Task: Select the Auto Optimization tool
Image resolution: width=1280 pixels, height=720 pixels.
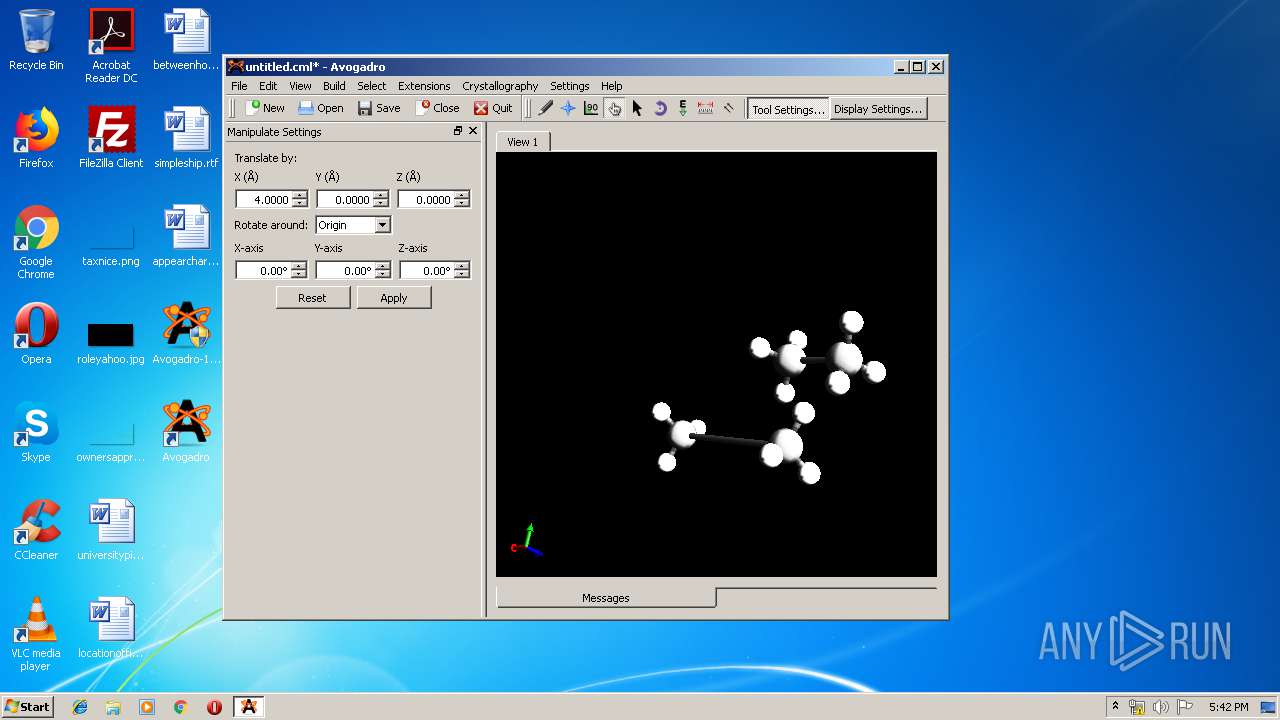Action: pyautogui.click(x=683, y=108)
